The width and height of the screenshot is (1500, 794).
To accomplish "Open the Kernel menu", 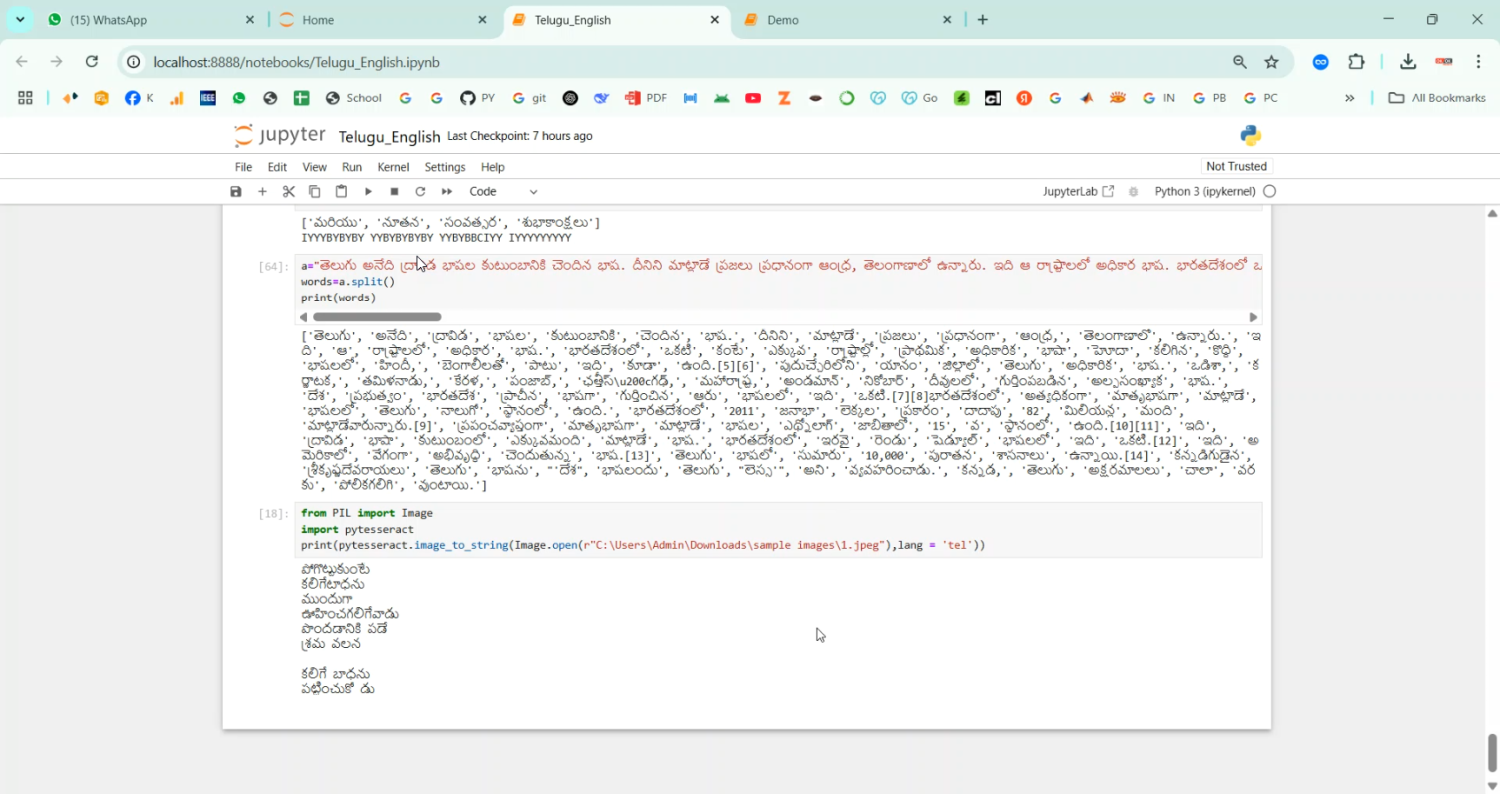I will point(393,167).
